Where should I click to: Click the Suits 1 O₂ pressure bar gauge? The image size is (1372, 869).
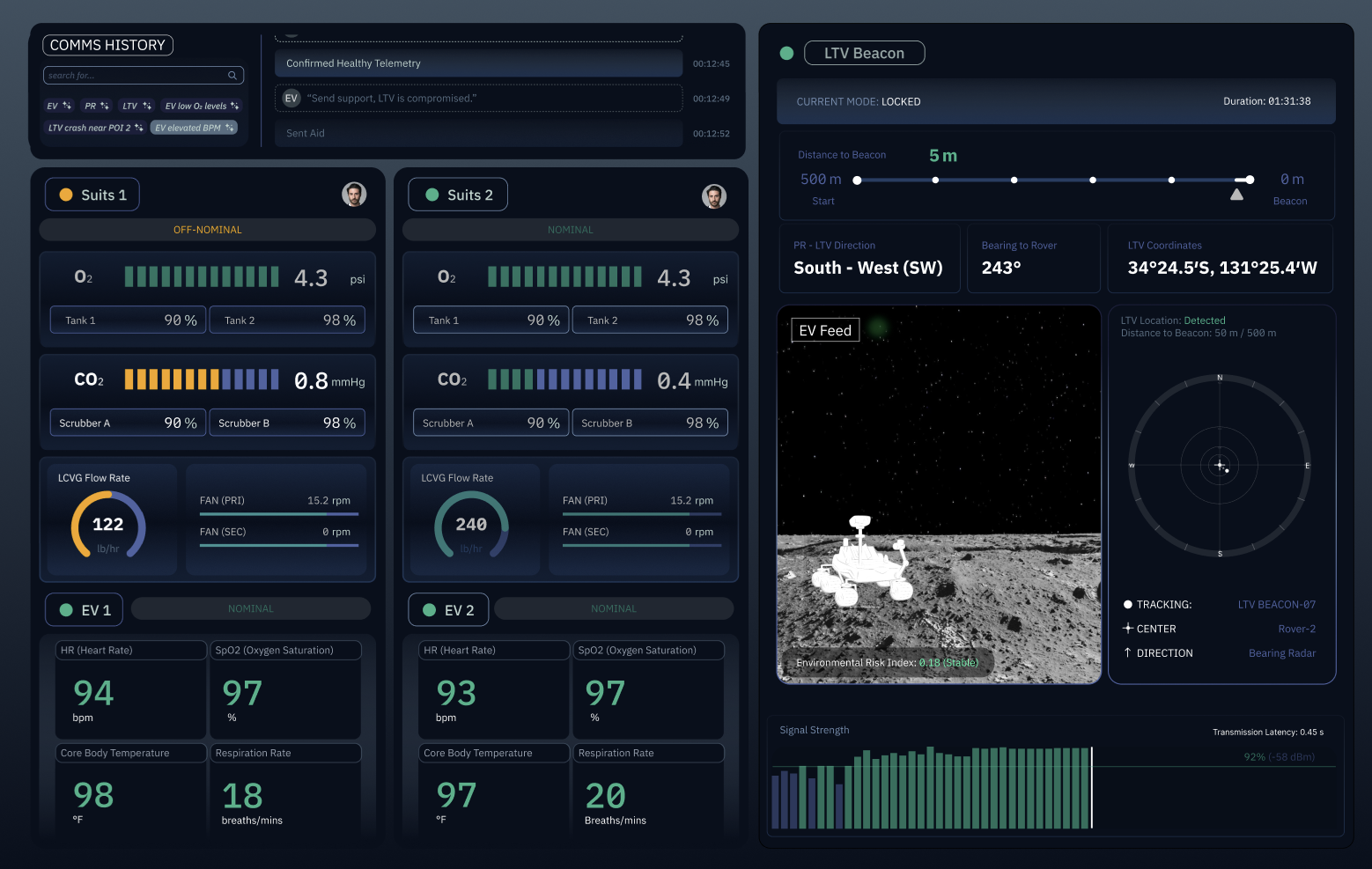click(x=202, y=276)
